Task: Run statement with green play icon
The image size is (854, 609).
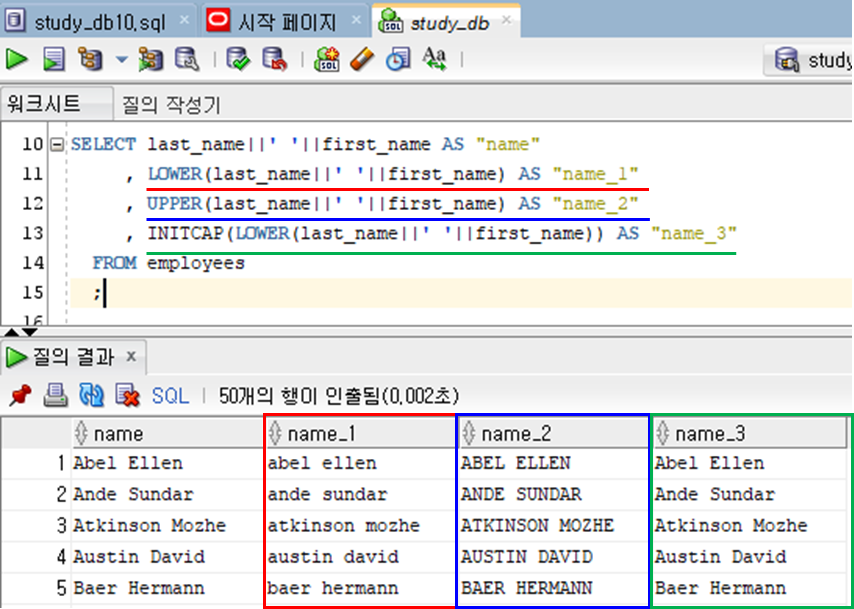Action: click(x=17, y=59)
